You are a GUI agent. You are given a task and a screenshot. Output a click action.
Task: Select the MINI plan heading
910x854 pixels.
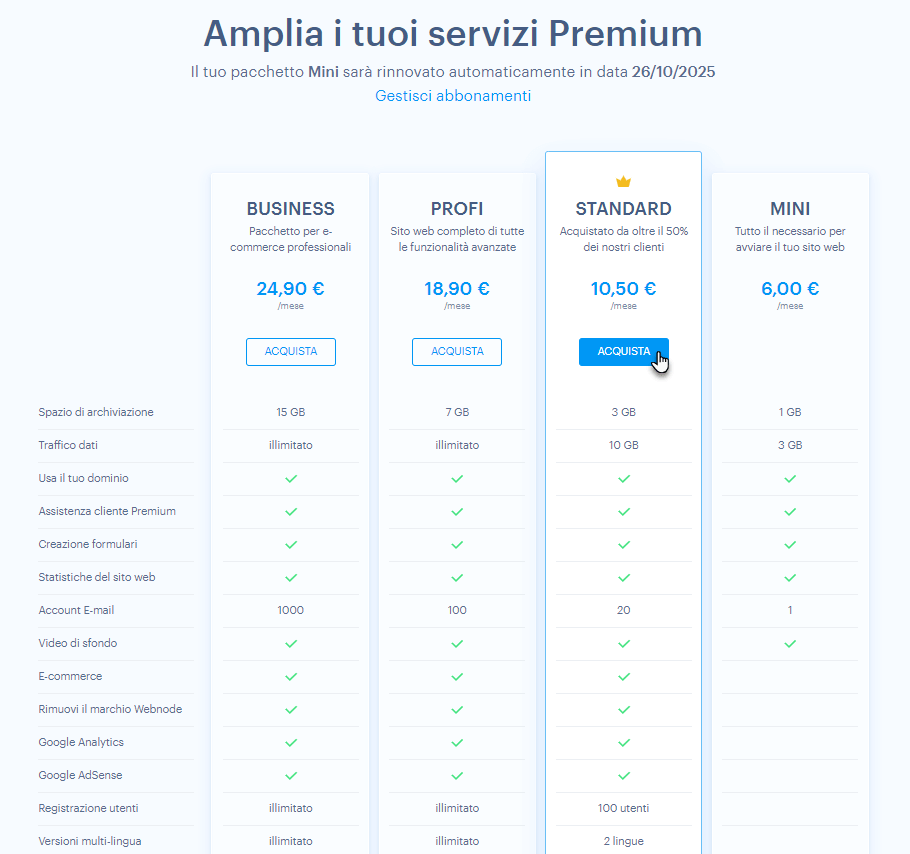tap(790, 208)
